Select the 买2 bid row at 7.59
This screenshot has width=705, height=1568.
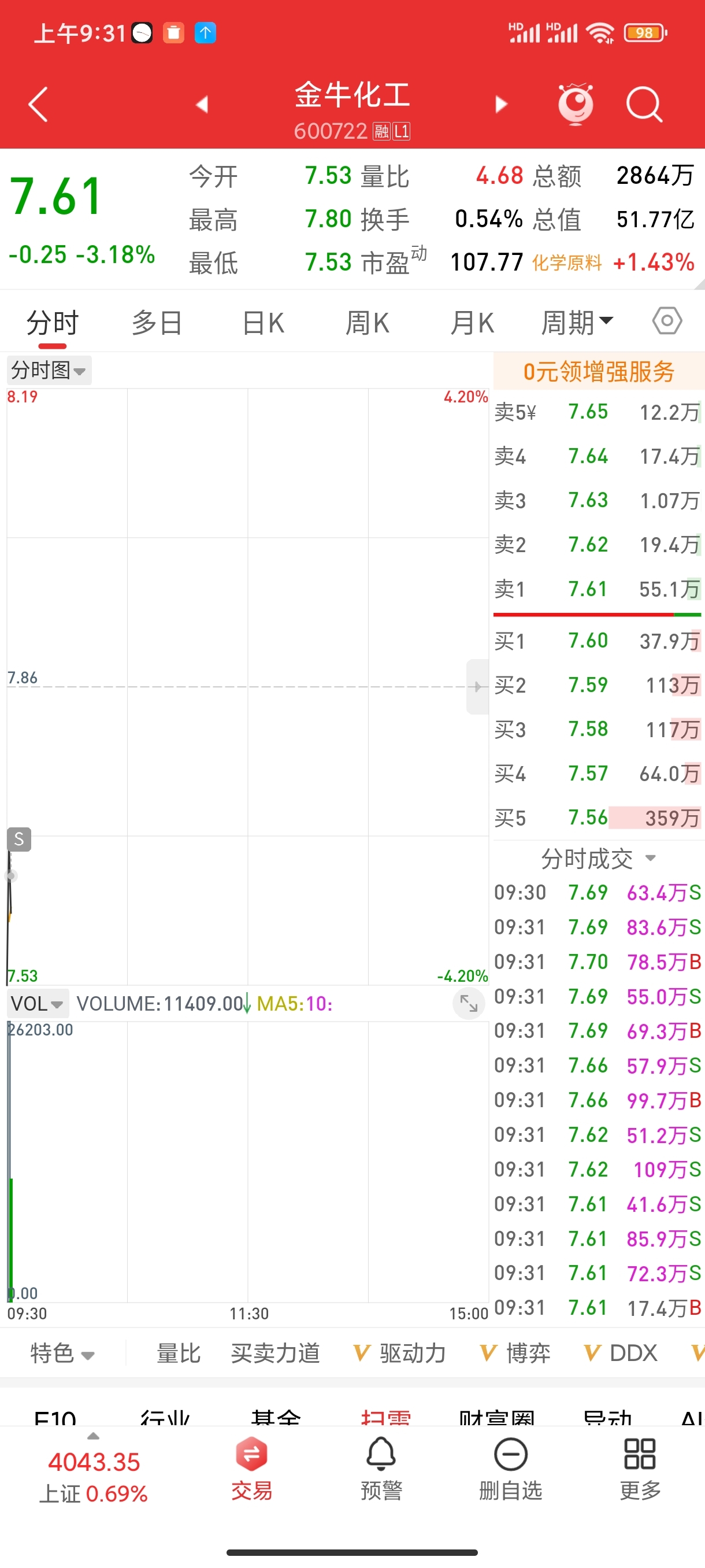(598, 685)
